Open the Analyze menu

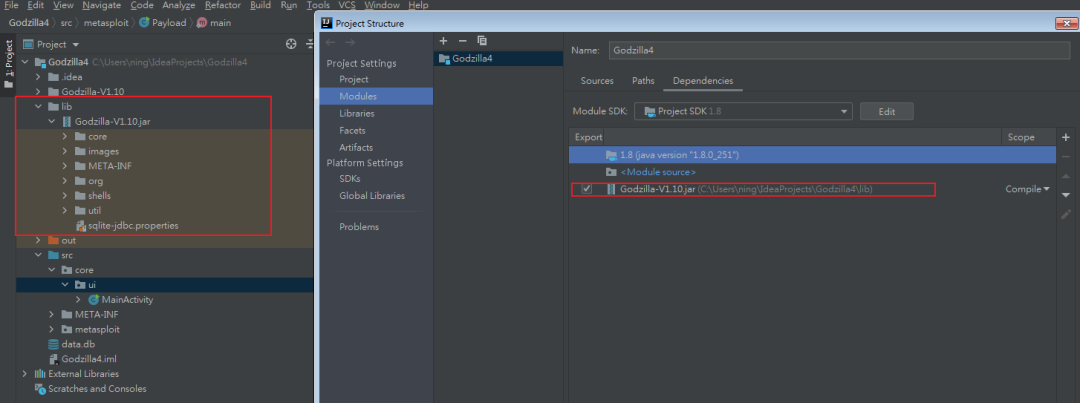coord(179,5)
